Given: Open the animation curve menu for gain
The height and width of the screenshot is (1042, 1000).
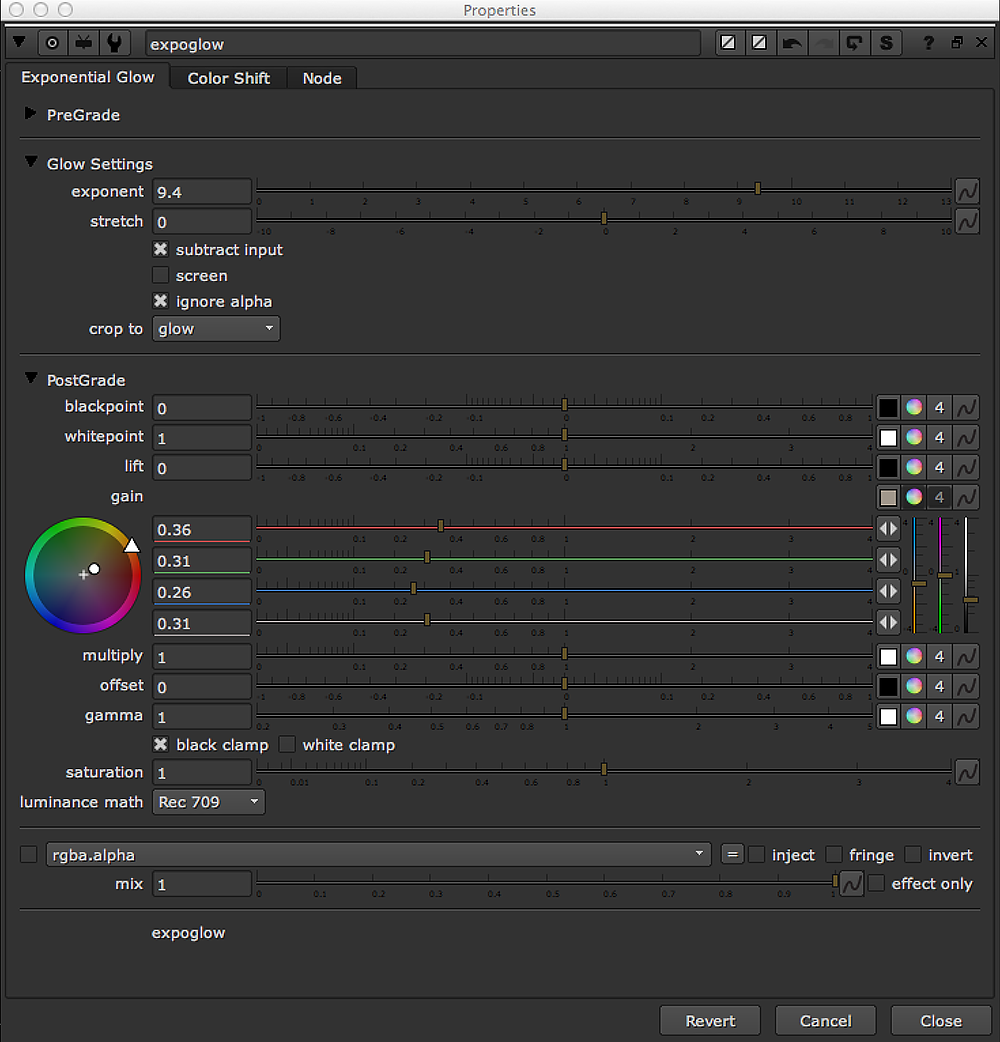Looking at the screenshot, I should coord(967,496).
